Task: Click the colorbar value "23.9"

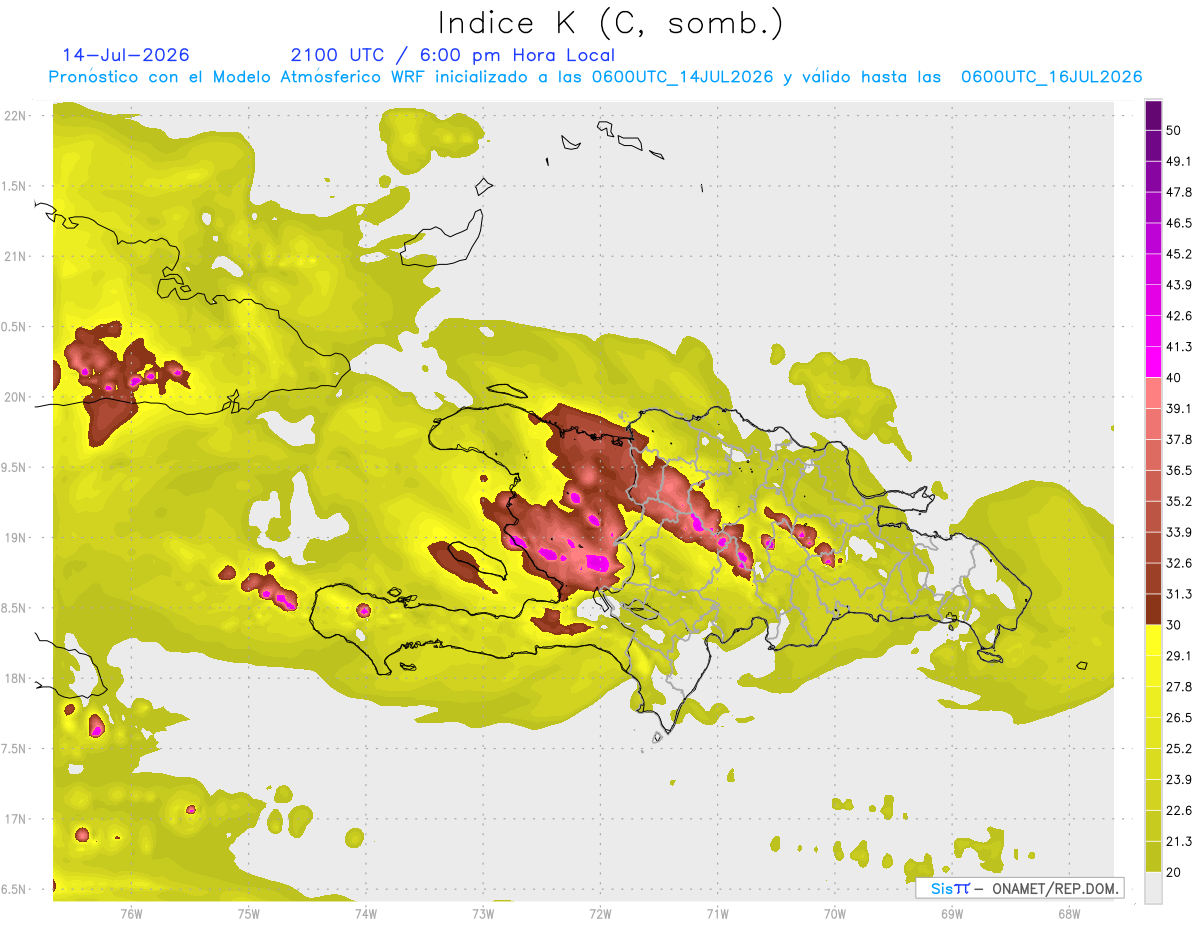Action: [x=1179, y=779]
